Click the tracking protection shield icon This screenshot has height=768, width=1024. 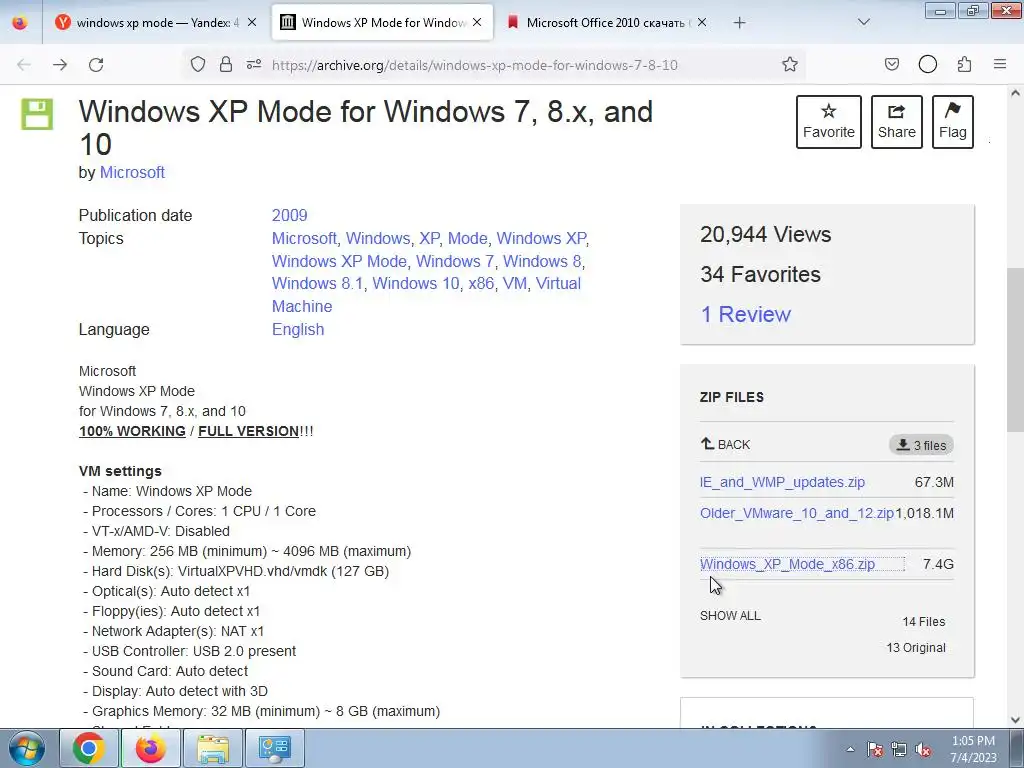pos(198,64)
